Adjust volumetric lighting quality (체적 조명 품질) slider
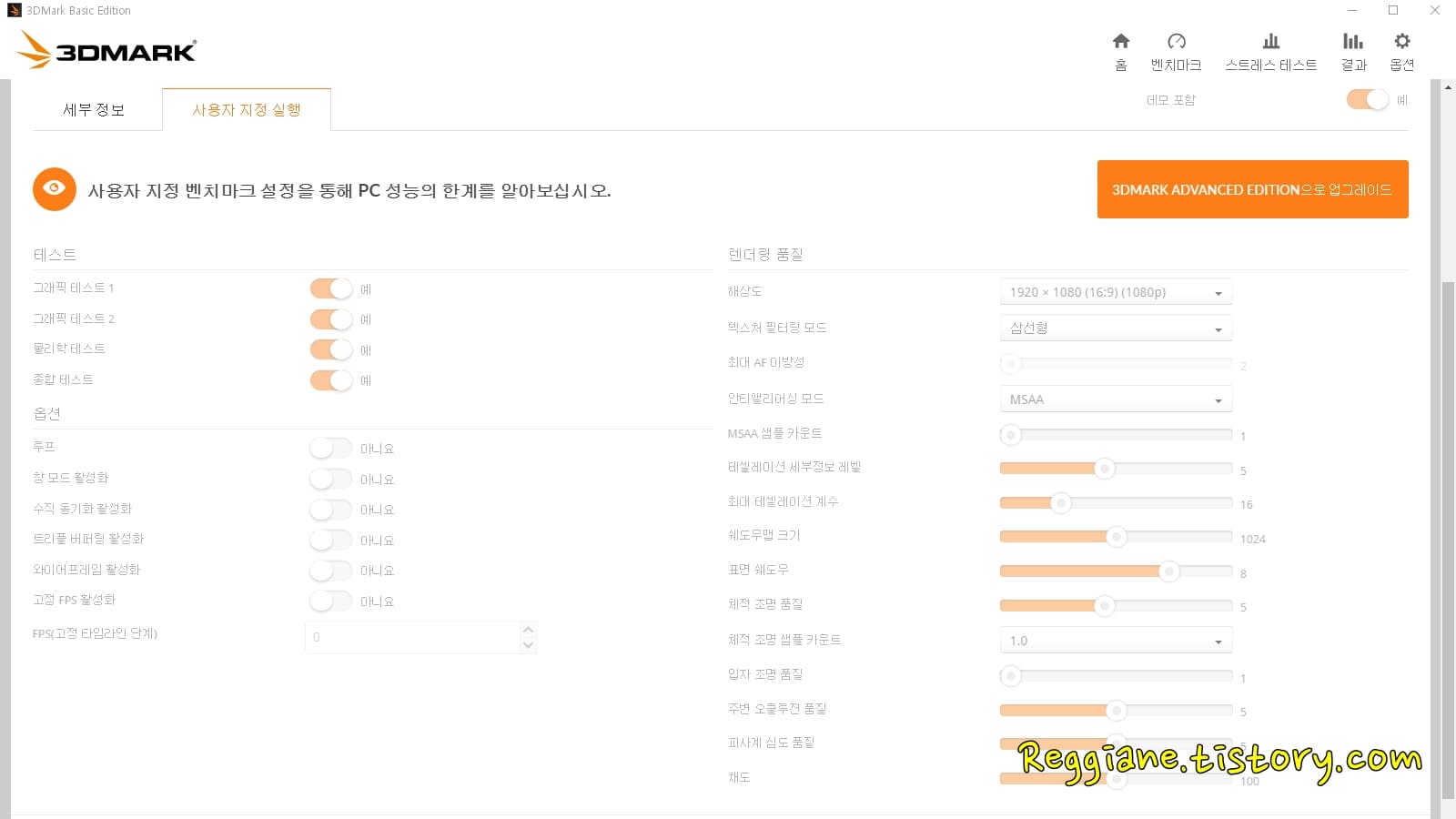This screenshot has height=819, width=1456. [1116, 605]
